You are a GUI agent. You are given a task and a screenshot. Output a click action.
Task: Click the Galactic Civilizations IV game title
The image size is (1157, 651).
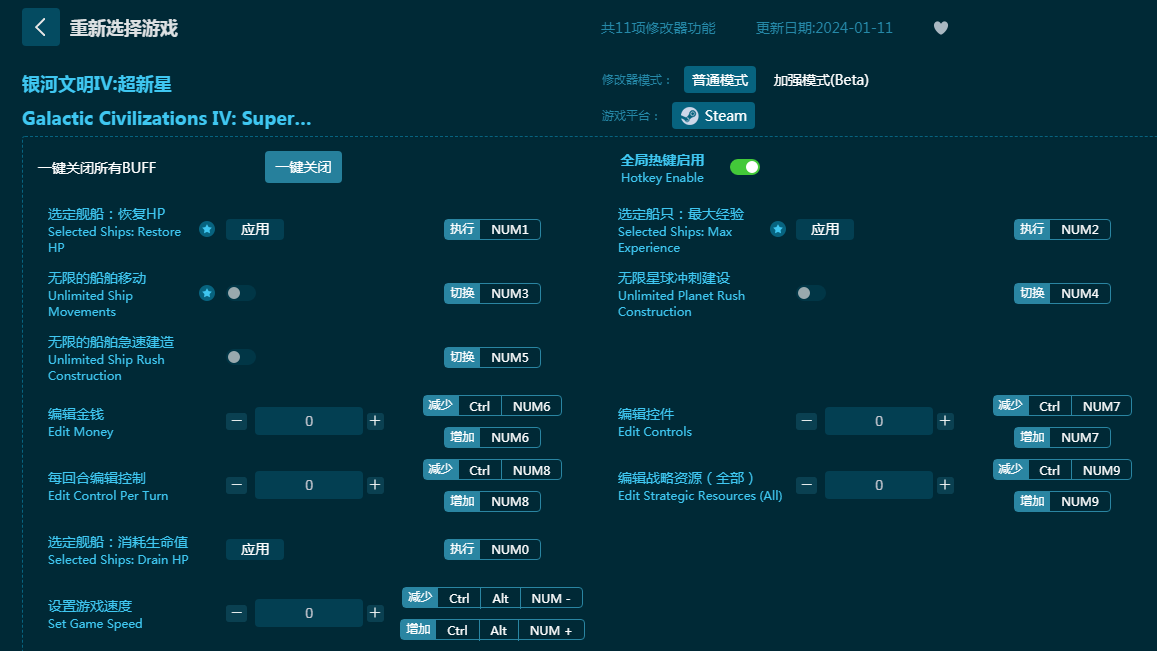click(167, 118)
